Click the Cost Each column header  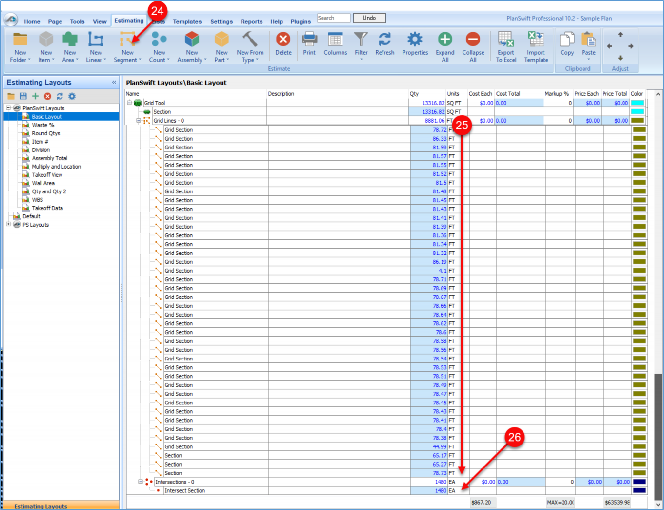coord(481,94)
